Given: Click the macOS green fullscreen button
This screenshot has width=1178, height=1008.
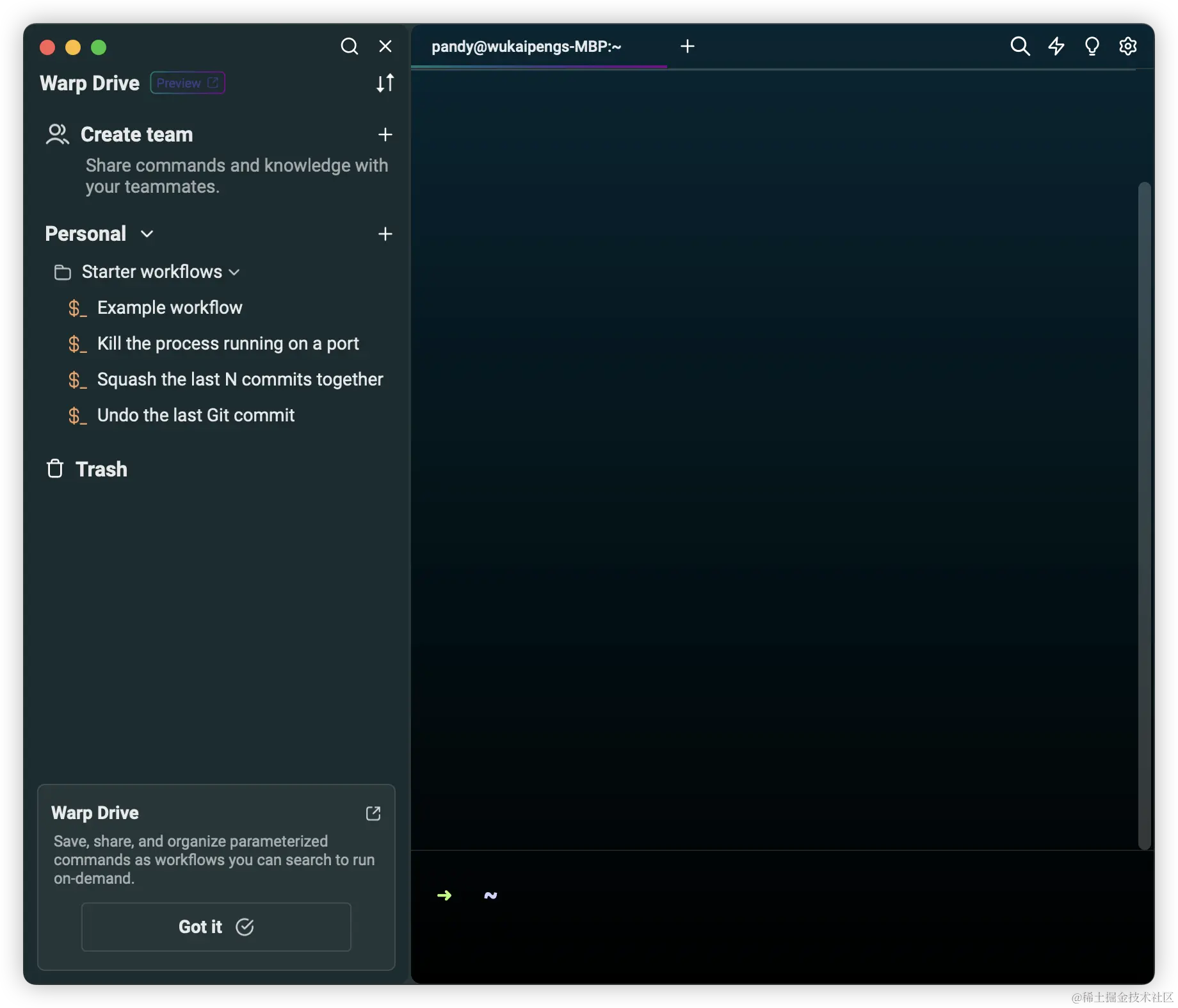Looking at the screenshot, I should coord(99,47).
